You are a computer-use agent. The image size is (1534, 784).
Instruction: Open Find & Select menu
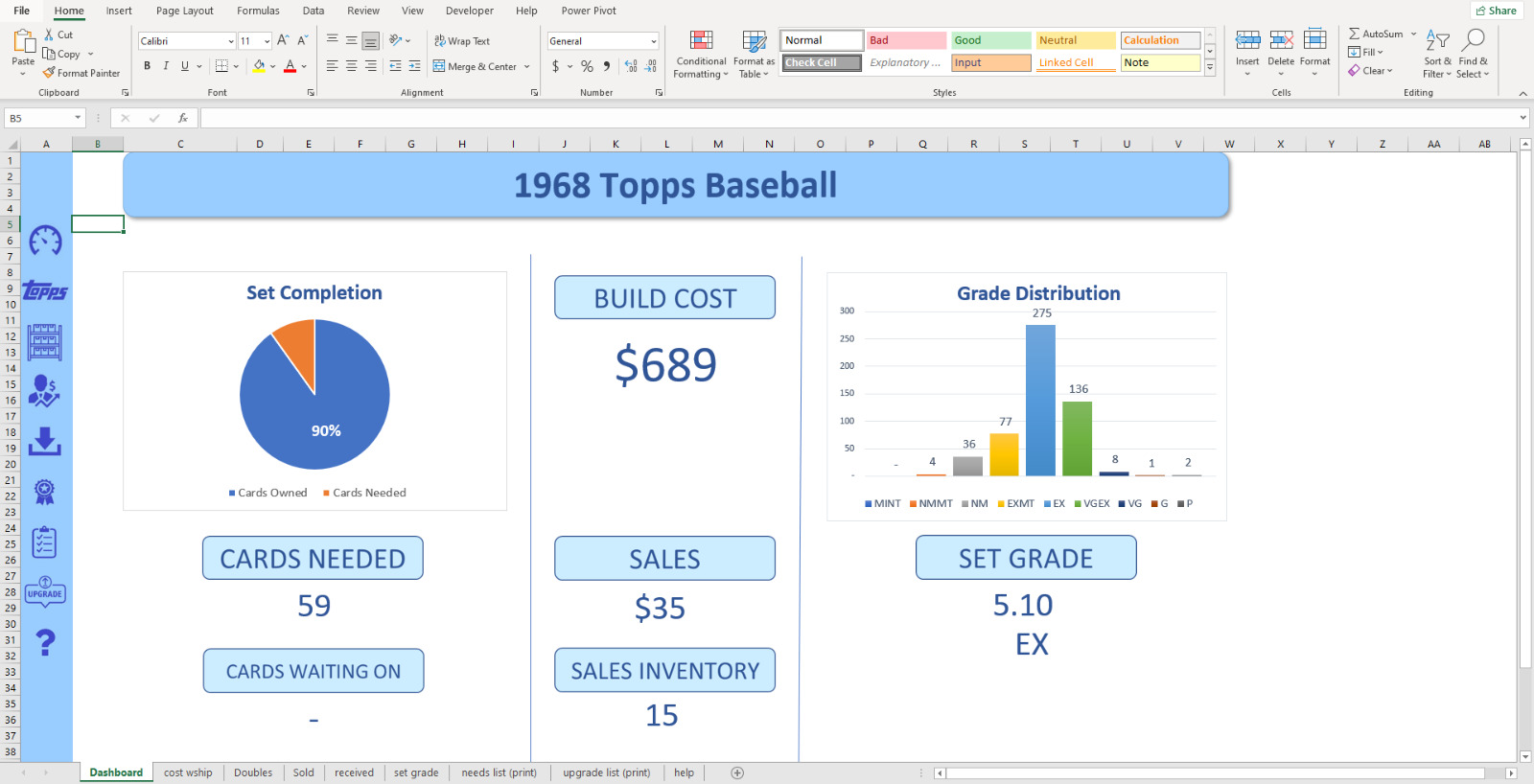pos(1473,54)
